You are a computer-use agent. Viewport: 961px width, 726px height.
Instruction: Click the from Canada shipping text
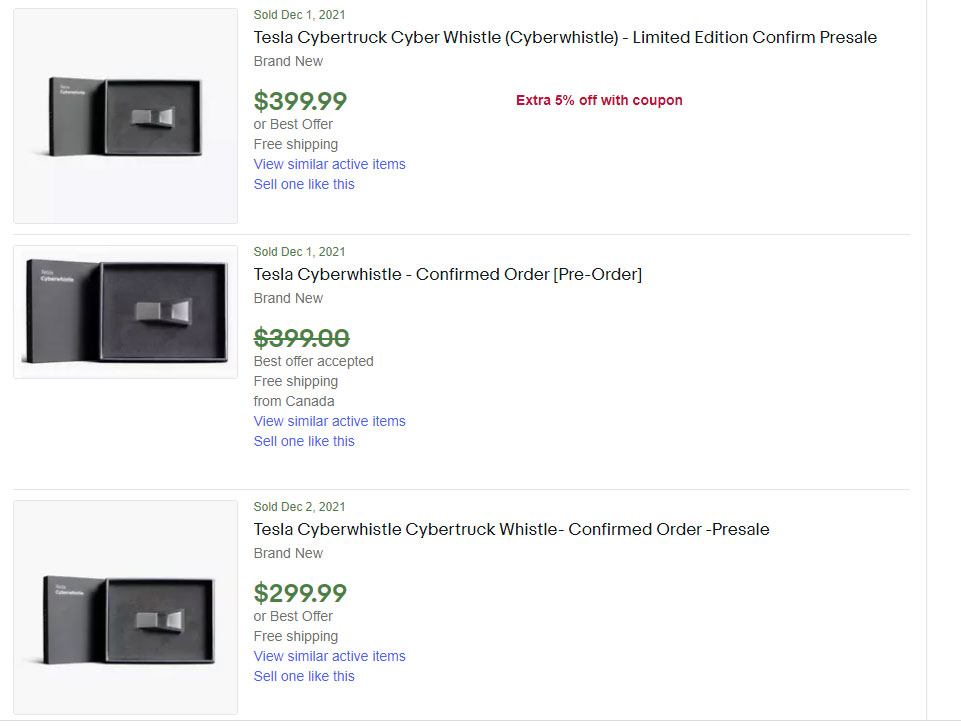click(x=294, y=401)
